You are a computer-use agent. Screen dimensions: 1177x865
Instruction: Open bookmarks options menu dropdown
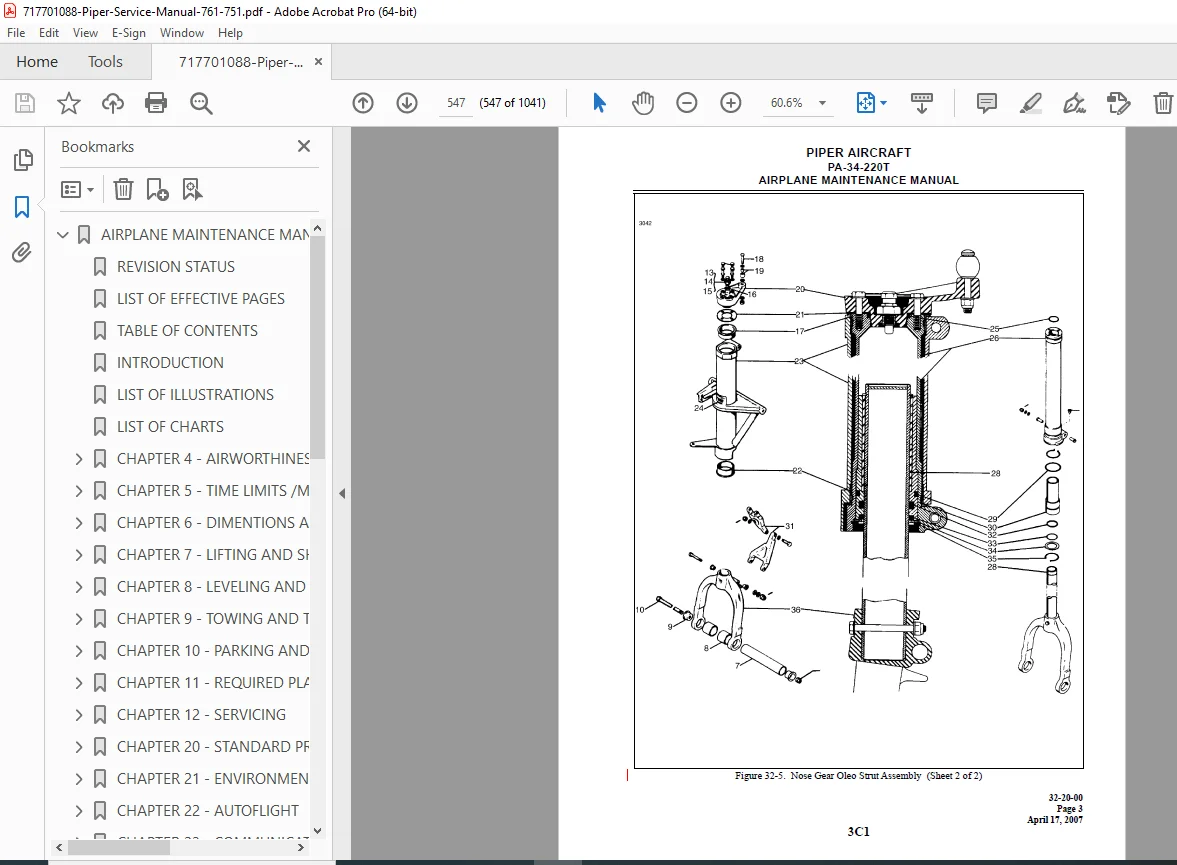pyautogui.click(x=77, y=189)
